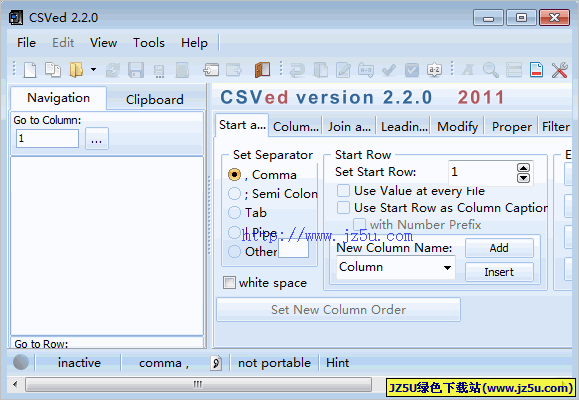579x400 pixels.
Task: Click the single checkmark toolbar icon
Action: coord(389,69)
